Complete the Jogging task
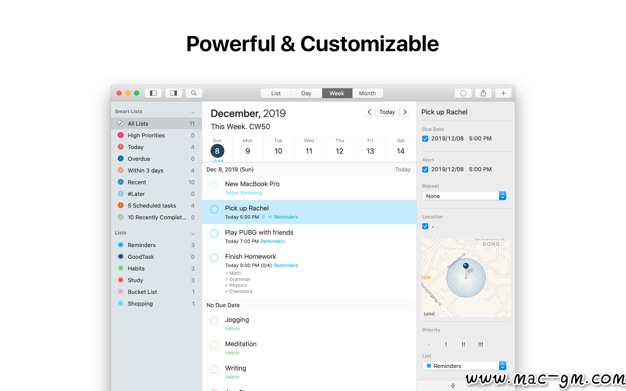 [x=214, y=321]
